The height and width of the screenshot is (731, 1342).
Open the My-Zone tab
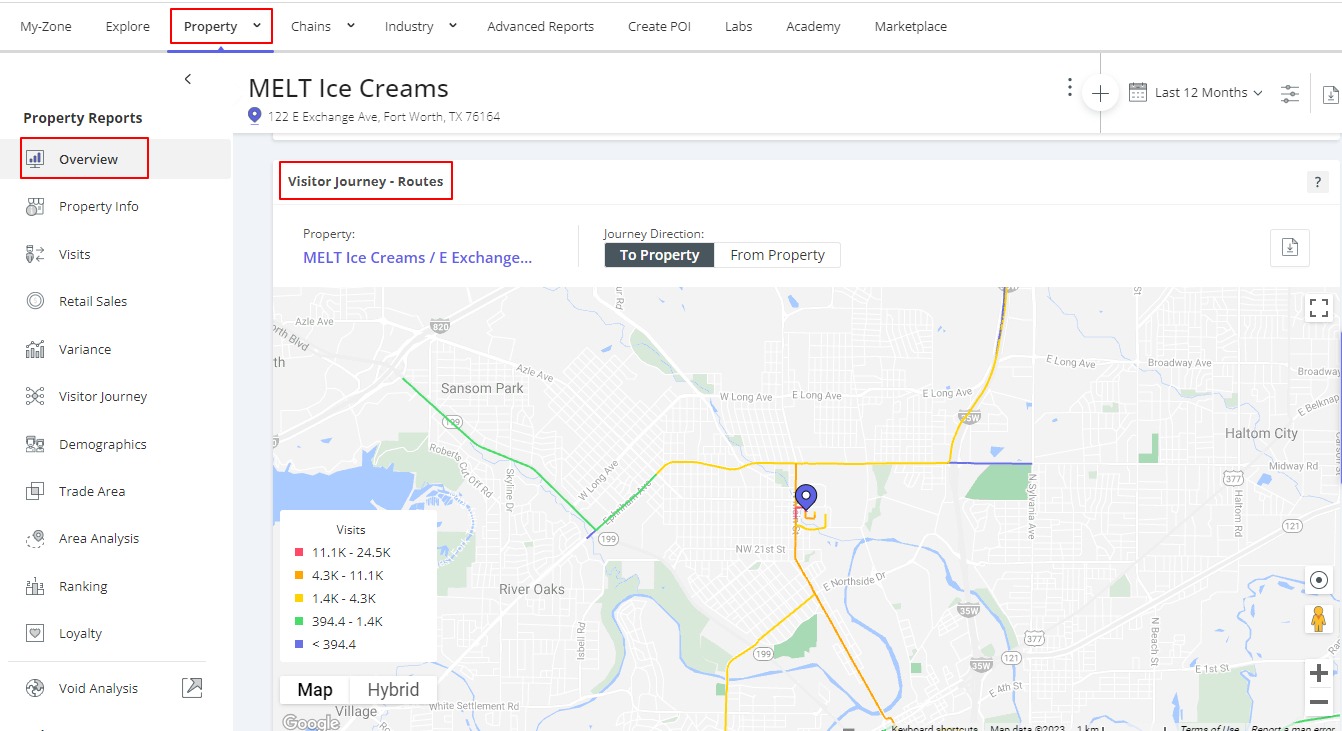[46, 26]
